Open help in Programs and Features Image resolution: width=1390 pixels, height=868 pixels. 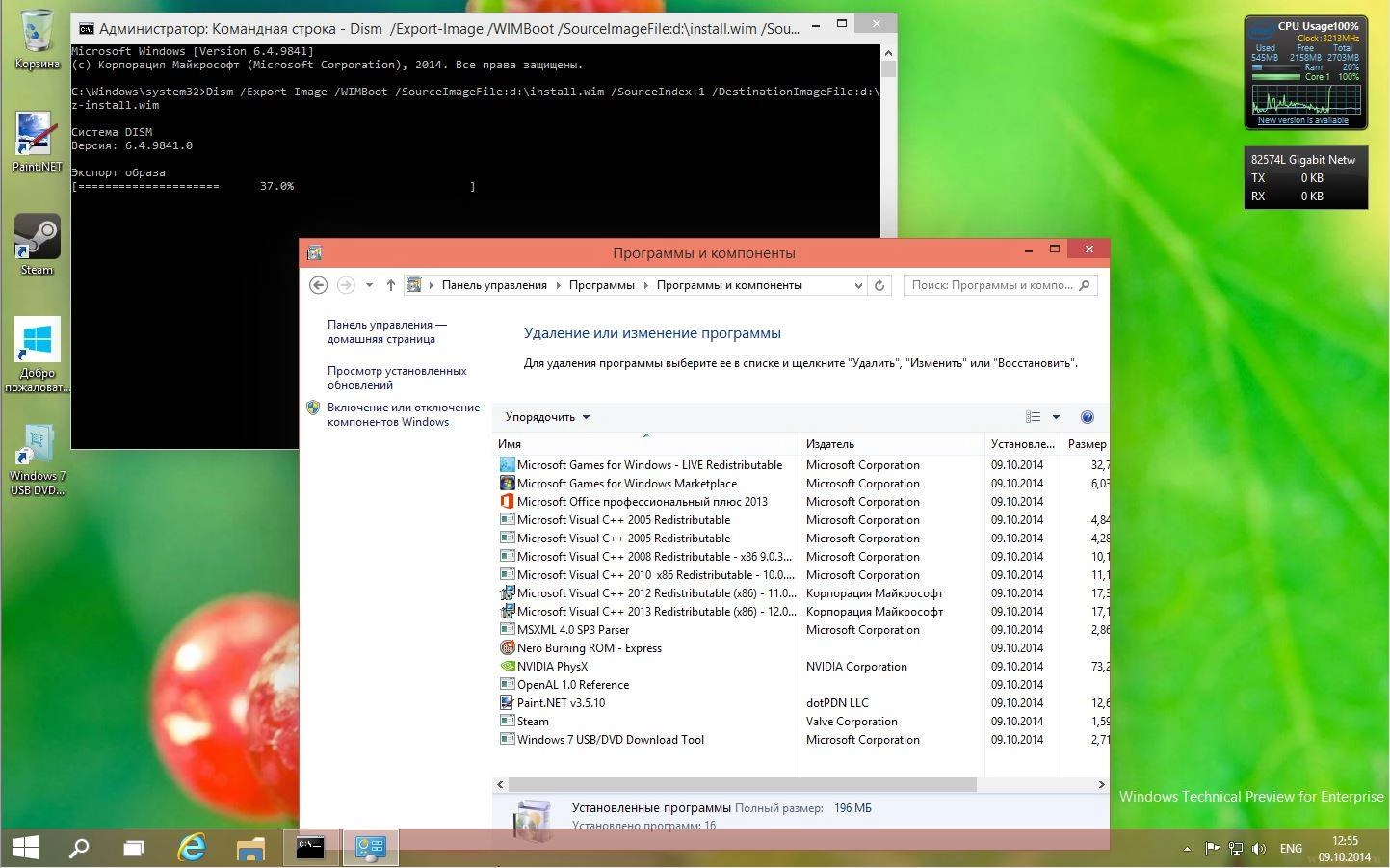[x=1088, y=417]
